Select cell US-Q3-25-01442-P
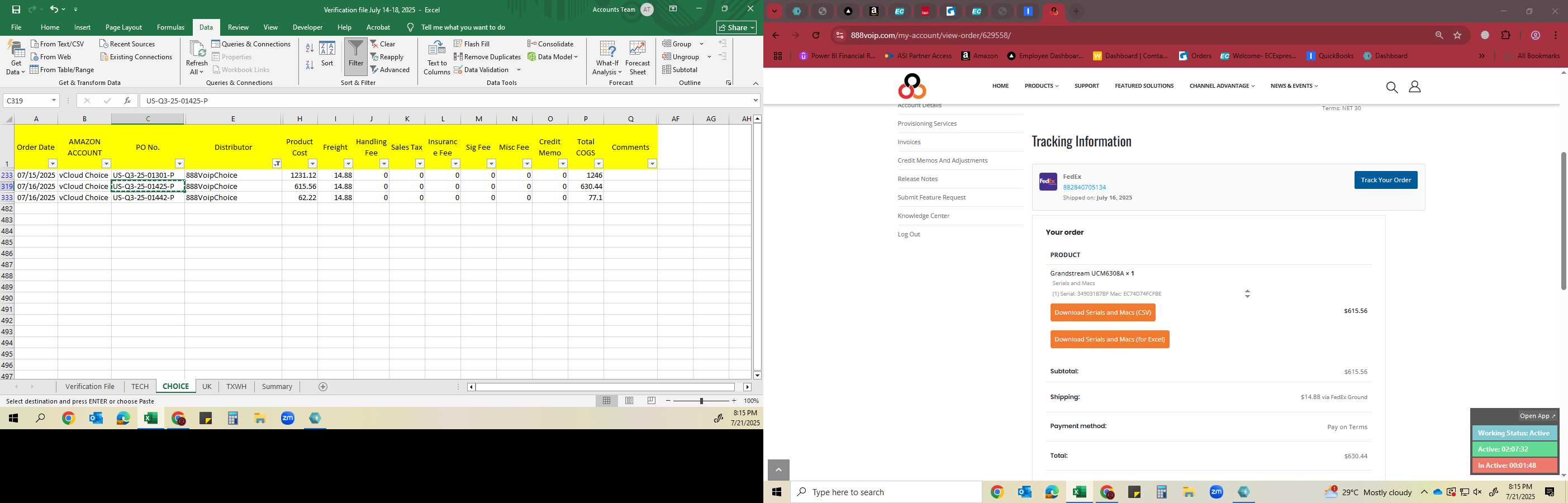The width and height of the screenshot is (1568, 503). pos(148,197)
